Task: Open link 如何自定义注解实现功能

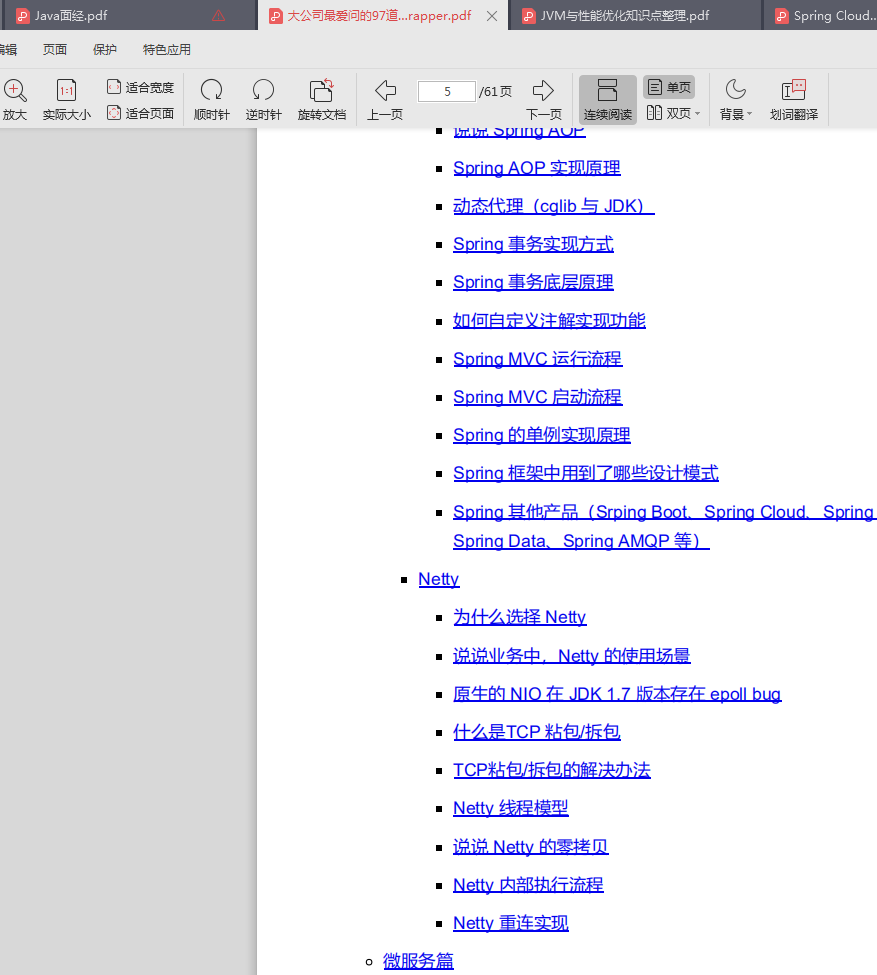Action: click(549, 320)
